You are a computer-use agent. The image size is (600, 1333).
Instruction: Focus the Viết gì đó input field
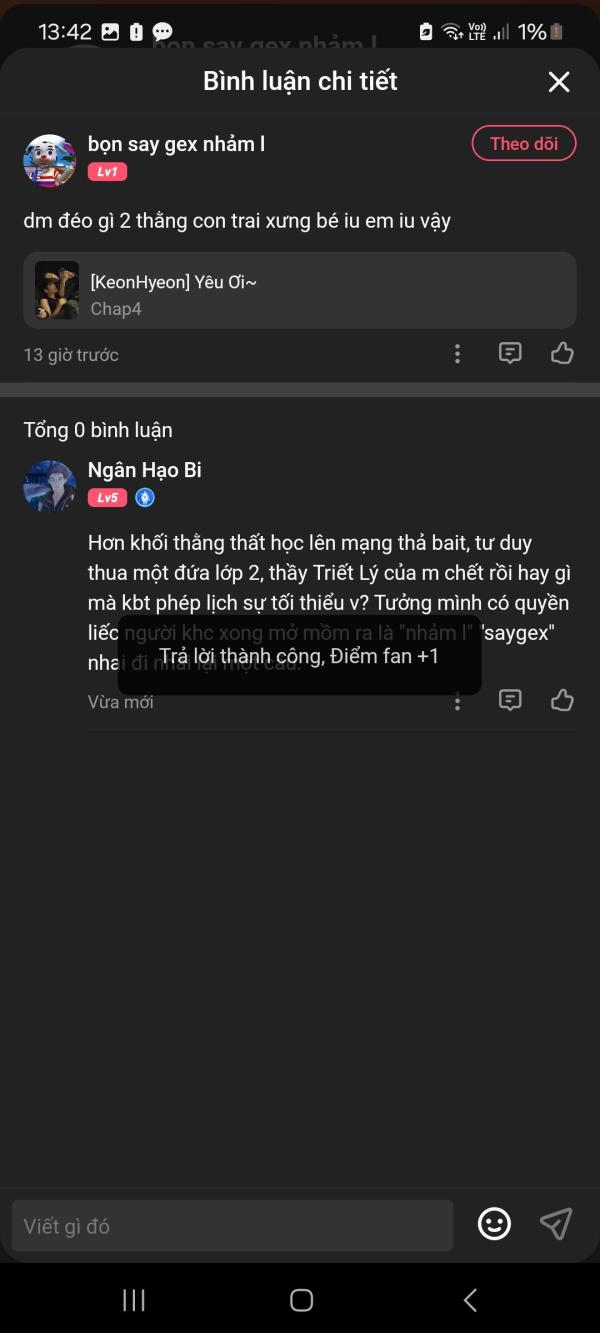232,1226
